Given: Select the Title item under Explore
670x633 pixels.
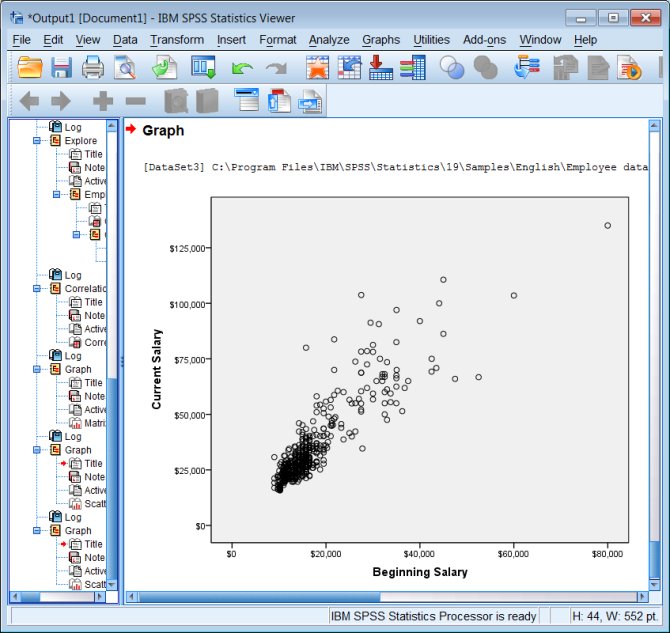Looking at the screenshot, I should point(93,154).
